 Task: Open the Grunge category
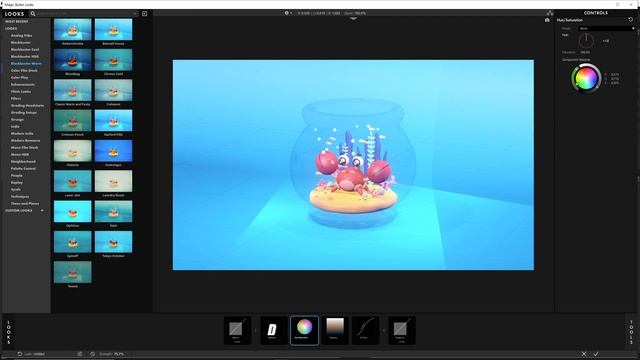[x=17, y=120]
